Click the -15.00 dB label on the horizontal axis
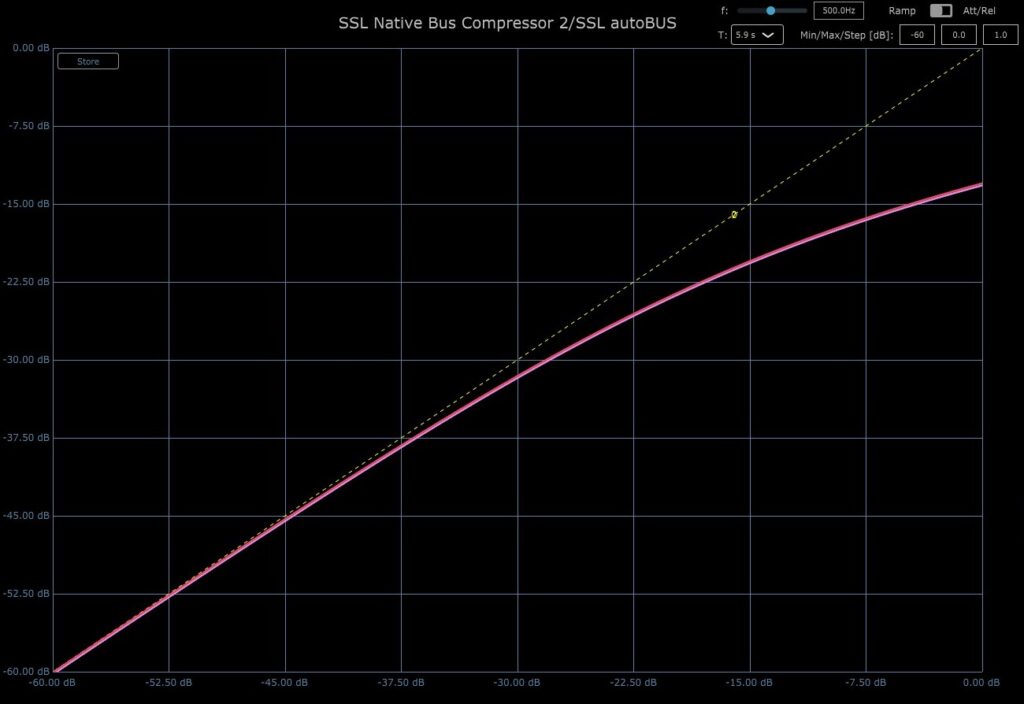Image resolution: width=1024 pixels, height=704 pixels. (749, 683)
